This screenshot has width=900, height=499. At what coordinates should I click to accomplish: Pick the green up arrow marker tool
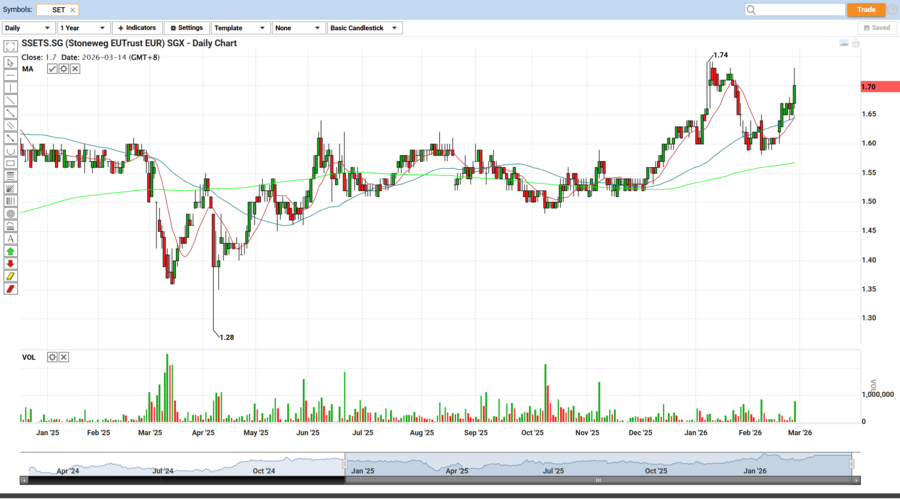click(x=10, y=251)
